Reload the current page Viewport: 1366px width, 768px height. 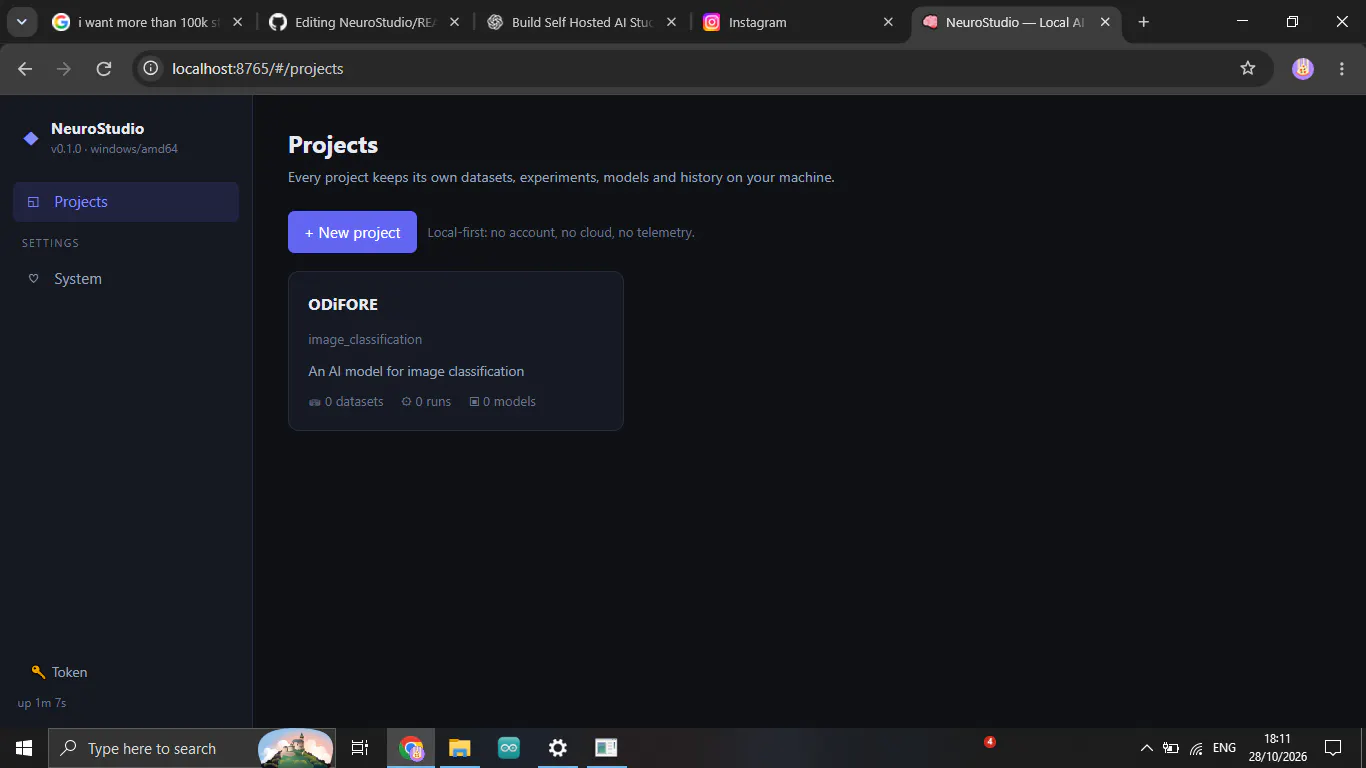(x=103, y=68)
